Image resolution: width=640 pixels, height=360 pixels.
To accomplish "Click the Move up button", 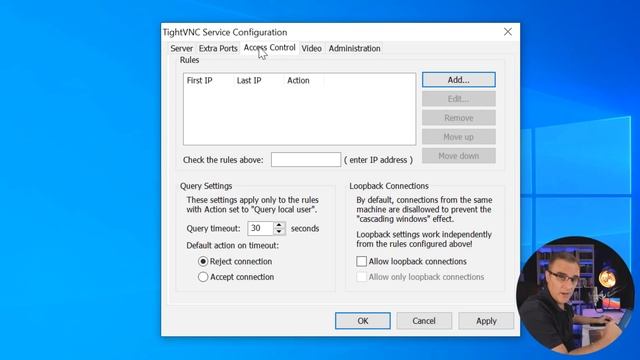I will [459, 137].
